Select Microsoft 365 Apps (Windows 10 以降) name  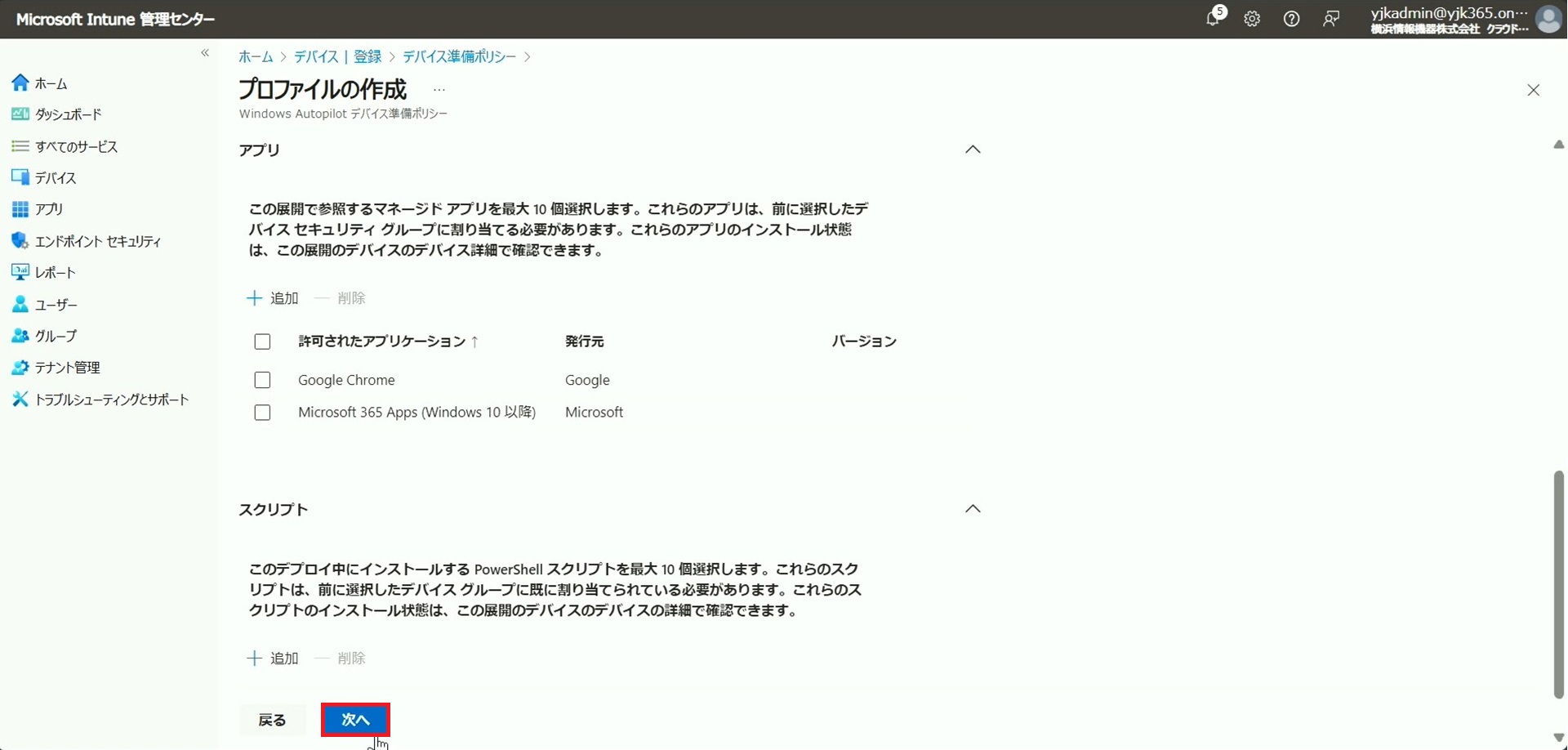click(x=416, y=413)
